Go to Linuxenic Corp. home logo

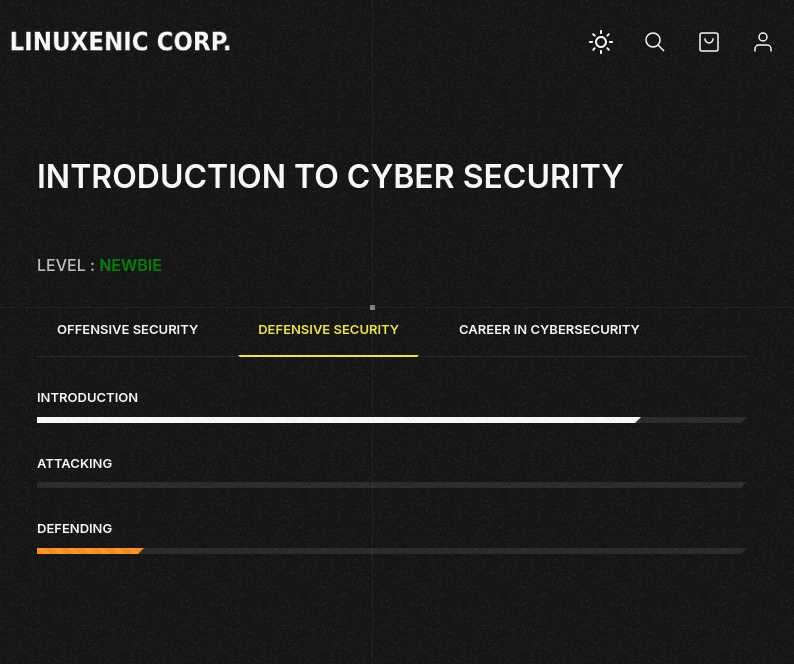(x=121, y=42)
